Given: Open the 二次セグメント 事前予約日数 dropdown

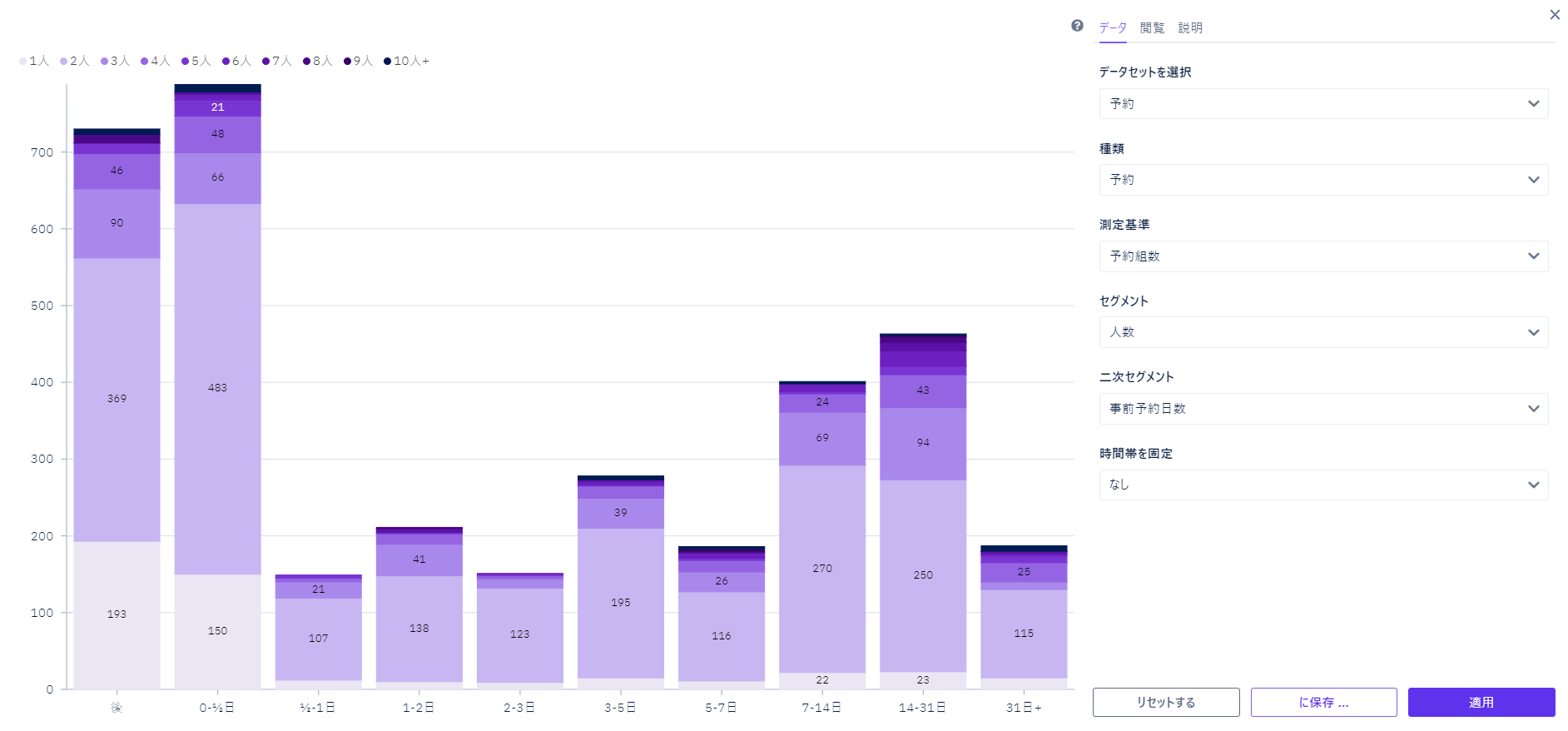Looking at the screenshot, I should pos(1322,409).
